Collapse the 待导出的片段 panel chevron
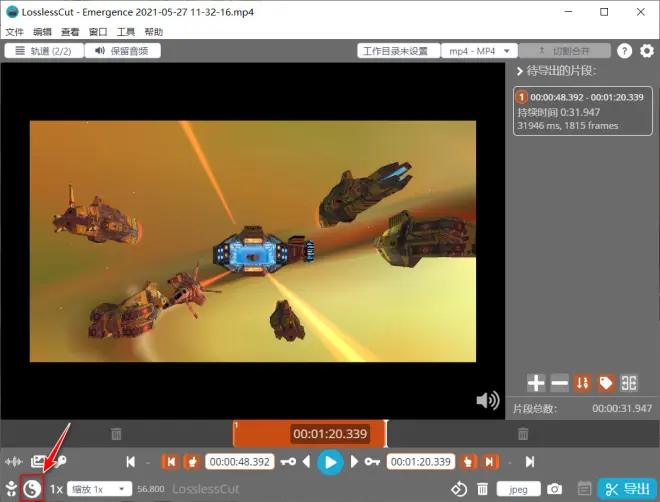This screenshot has width=660, height=502. [520, 71]
